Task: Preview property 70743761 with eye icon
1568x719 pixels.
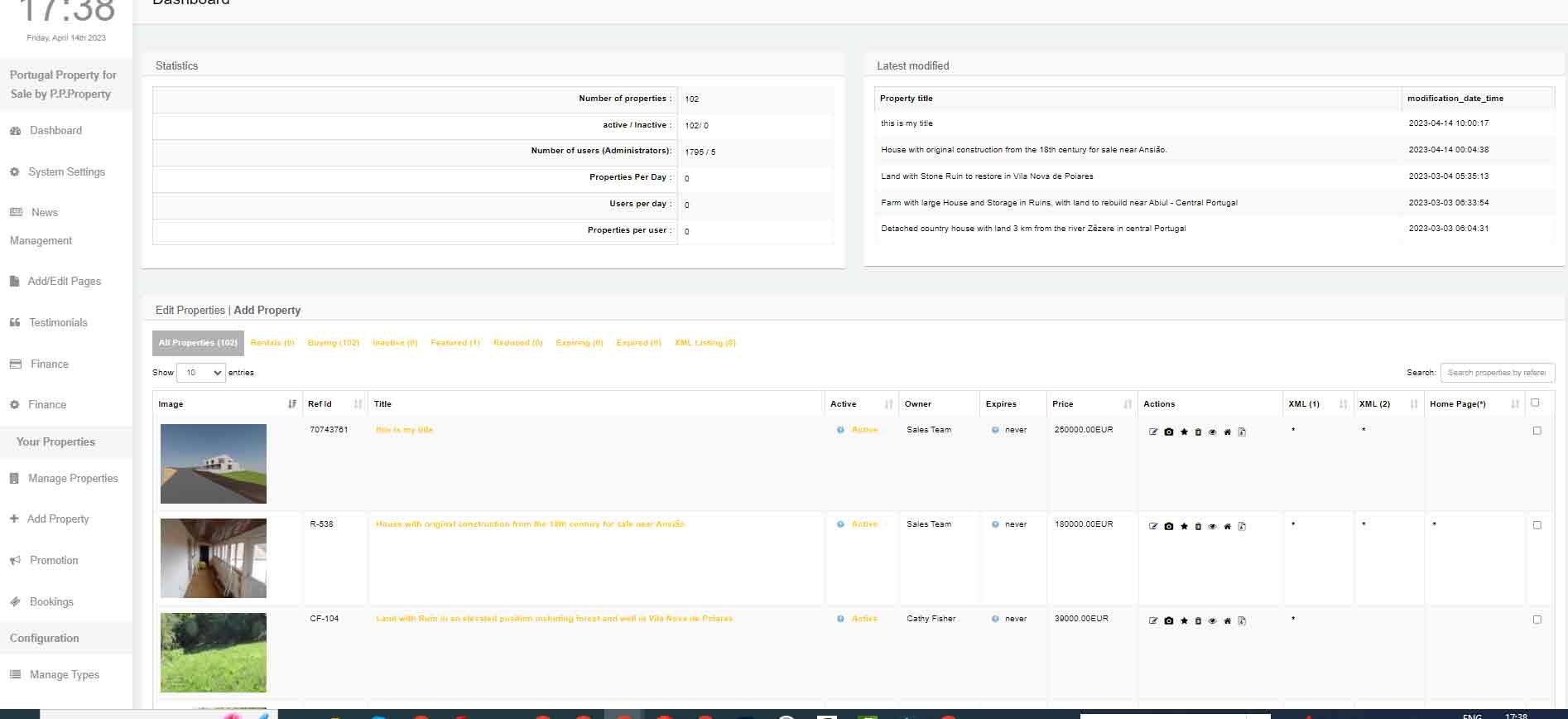Action: coord(1212,432)
